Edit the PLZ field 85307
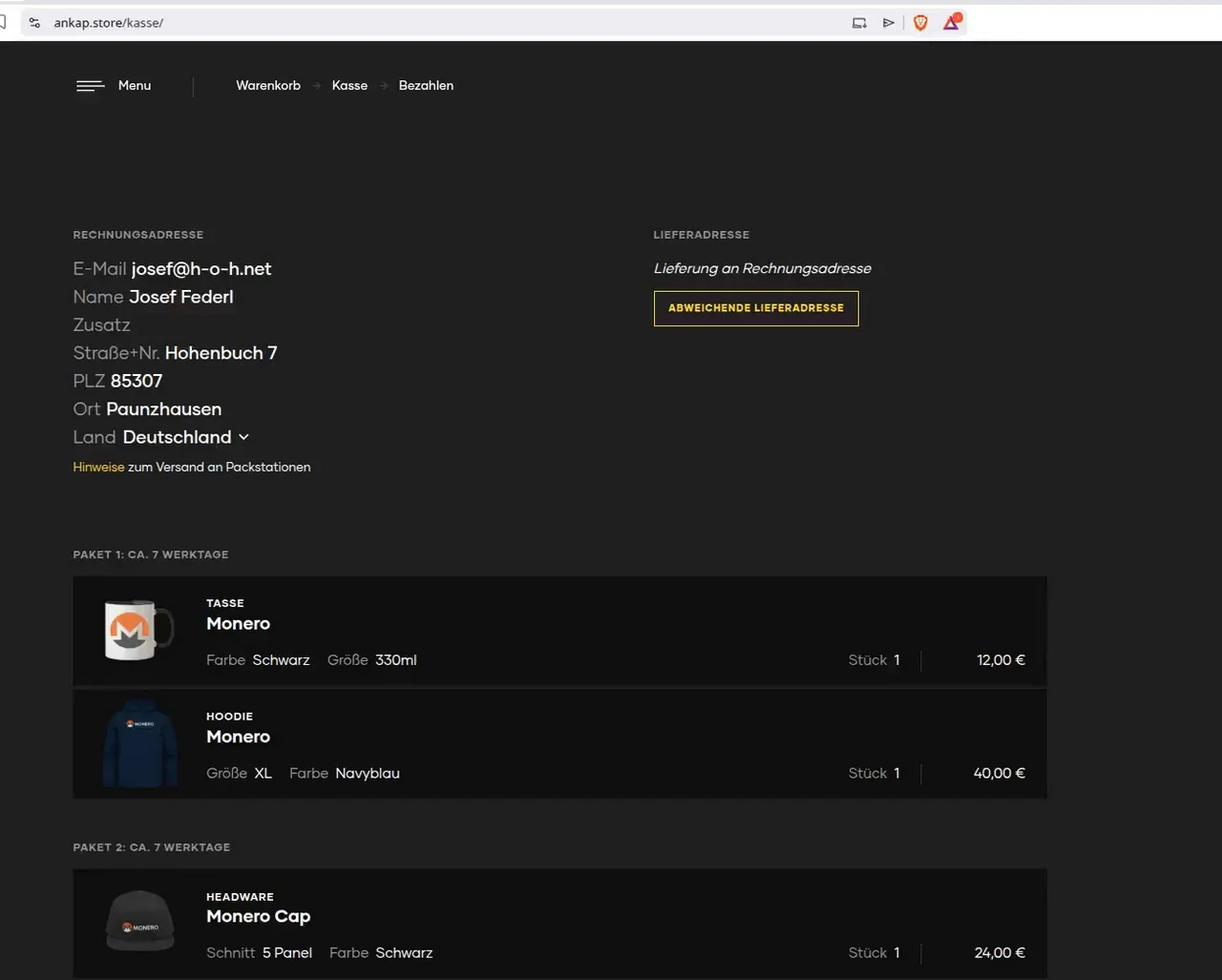This screenshot has width=1222, height=980. tap(137, 381)
